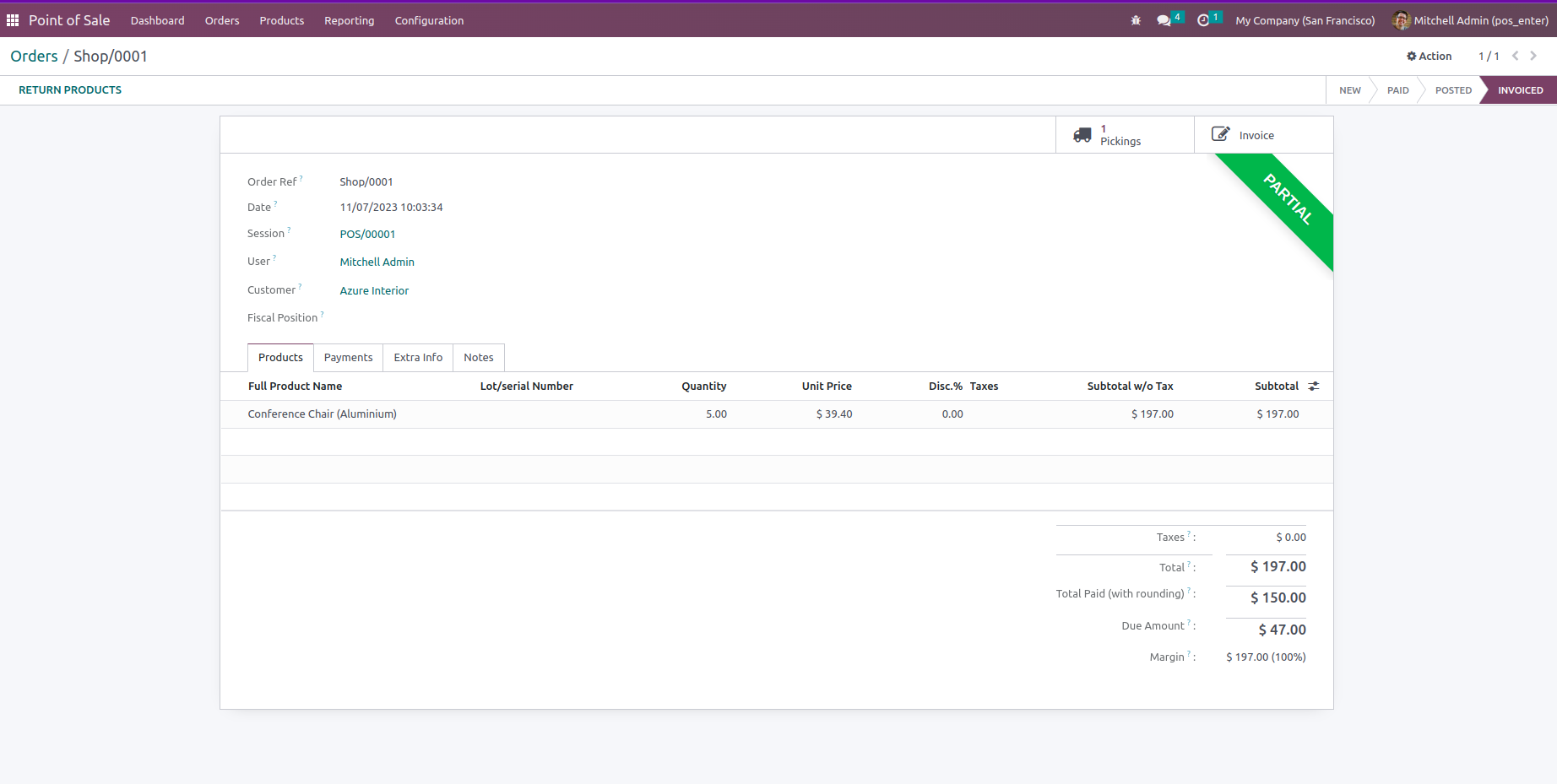Click the Subtotal w/o Tax column header
The image size is (1557, 784).
pyautogui.click(x=1131, y=387)
